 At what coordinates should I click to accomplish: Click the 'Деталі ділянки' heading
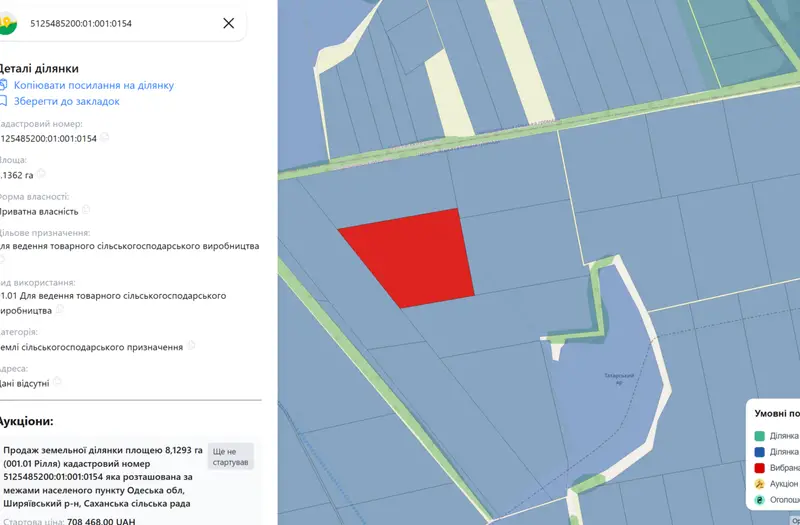[39, 68]
